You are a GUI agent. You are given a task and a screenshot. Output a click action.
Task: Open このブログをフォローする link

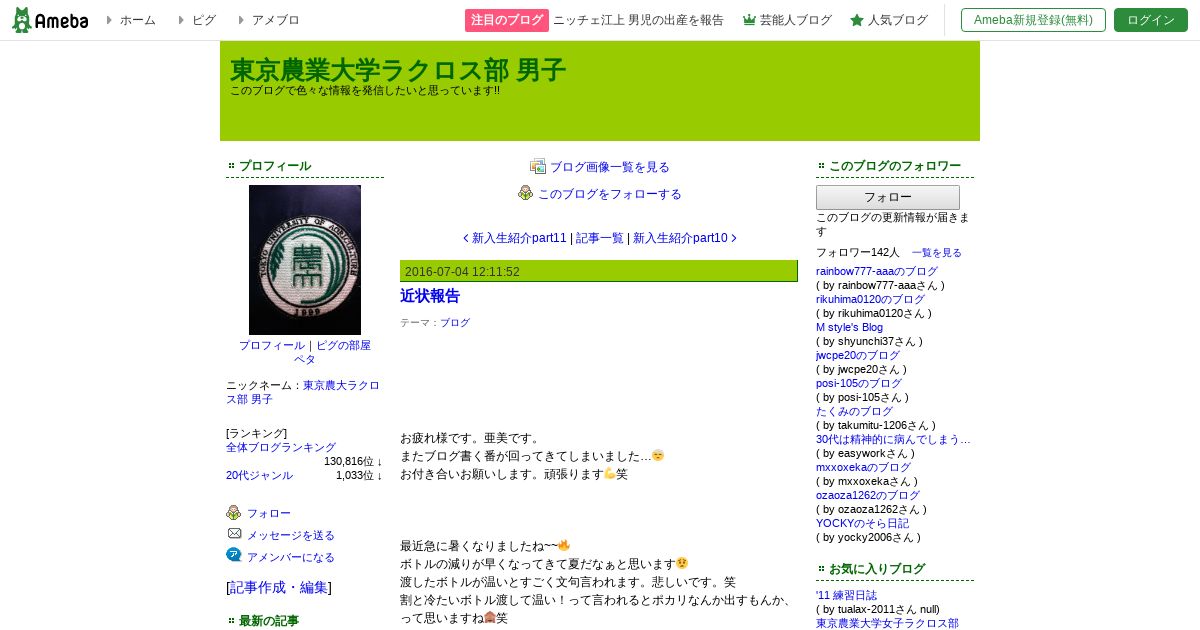coord(610,194)
